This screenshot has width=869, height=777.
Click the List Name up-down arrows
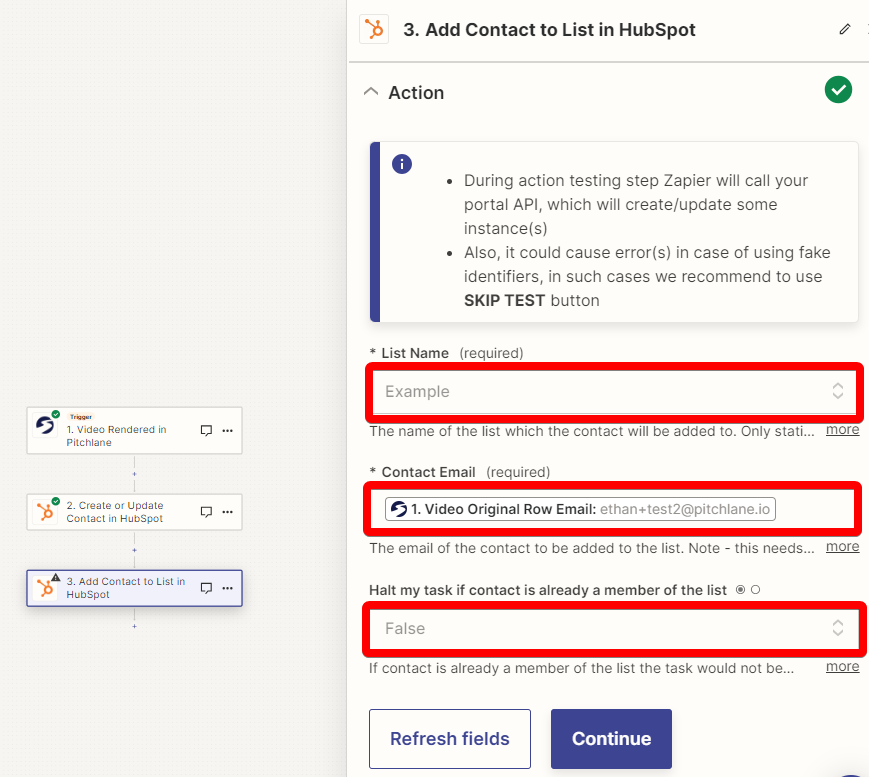(837, 391)
